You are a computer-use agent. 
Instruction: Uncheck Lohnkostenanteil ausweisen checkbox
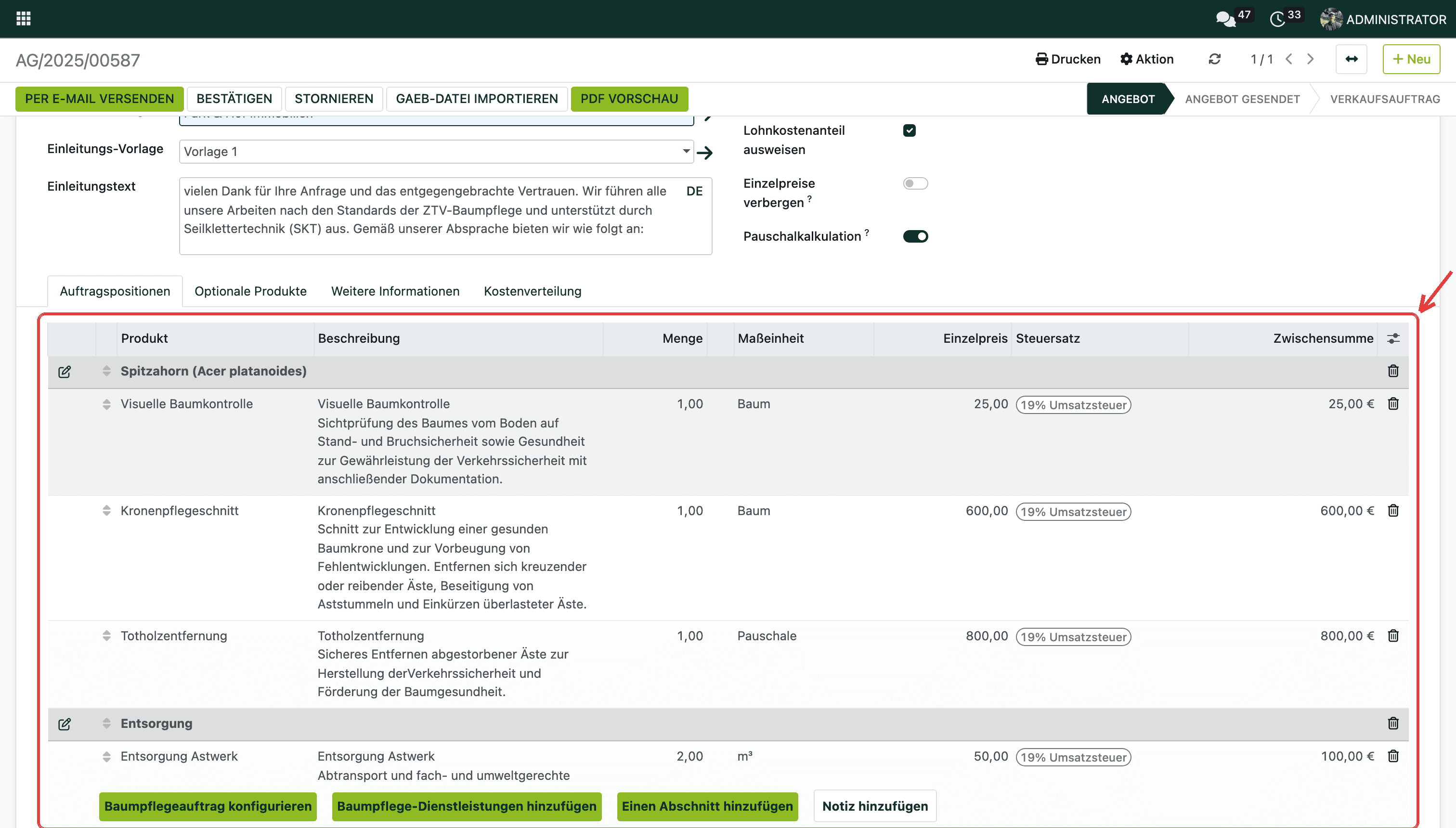click(x=910, y=131)
